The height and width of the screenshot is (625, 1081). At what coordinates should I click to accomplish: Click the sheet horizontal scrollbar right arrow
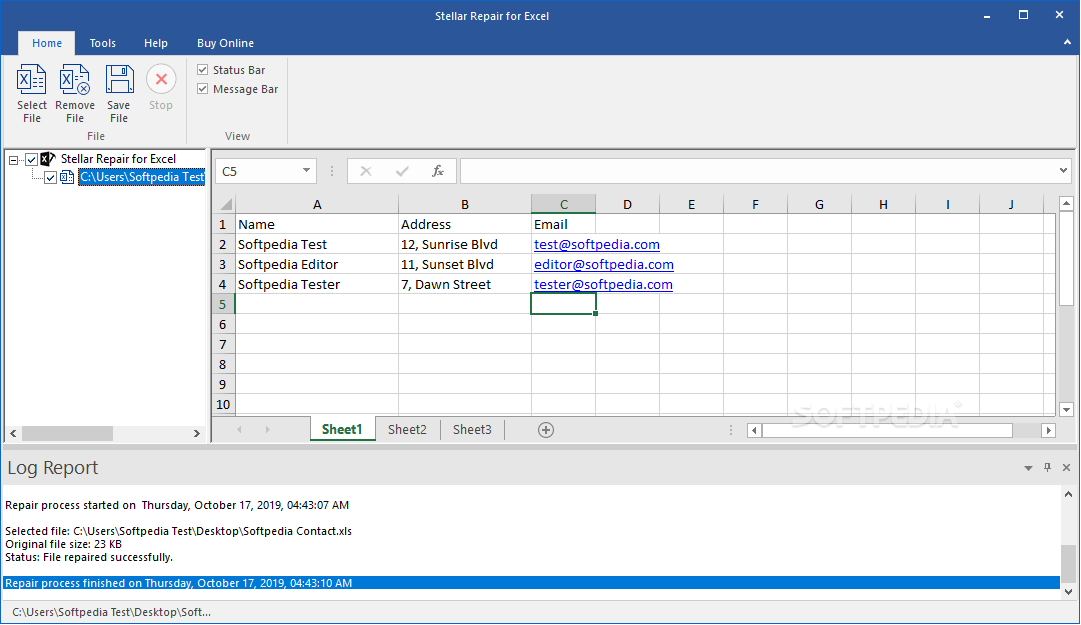1049,431
